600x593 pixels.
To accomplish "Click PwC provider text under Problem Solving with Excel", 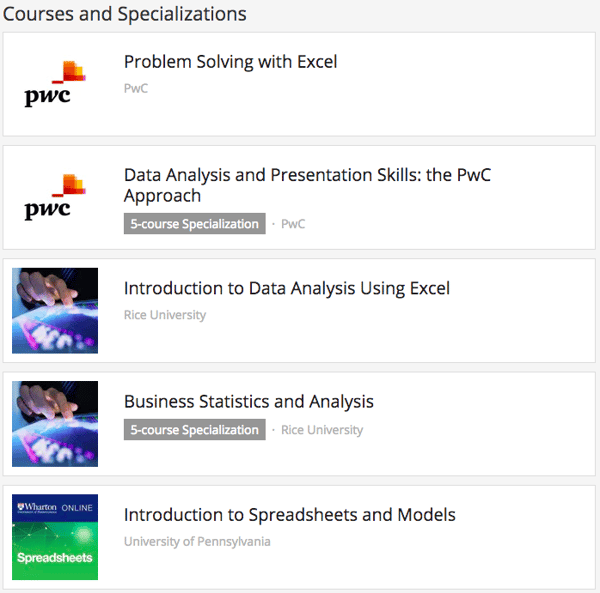I will point(136,88).
